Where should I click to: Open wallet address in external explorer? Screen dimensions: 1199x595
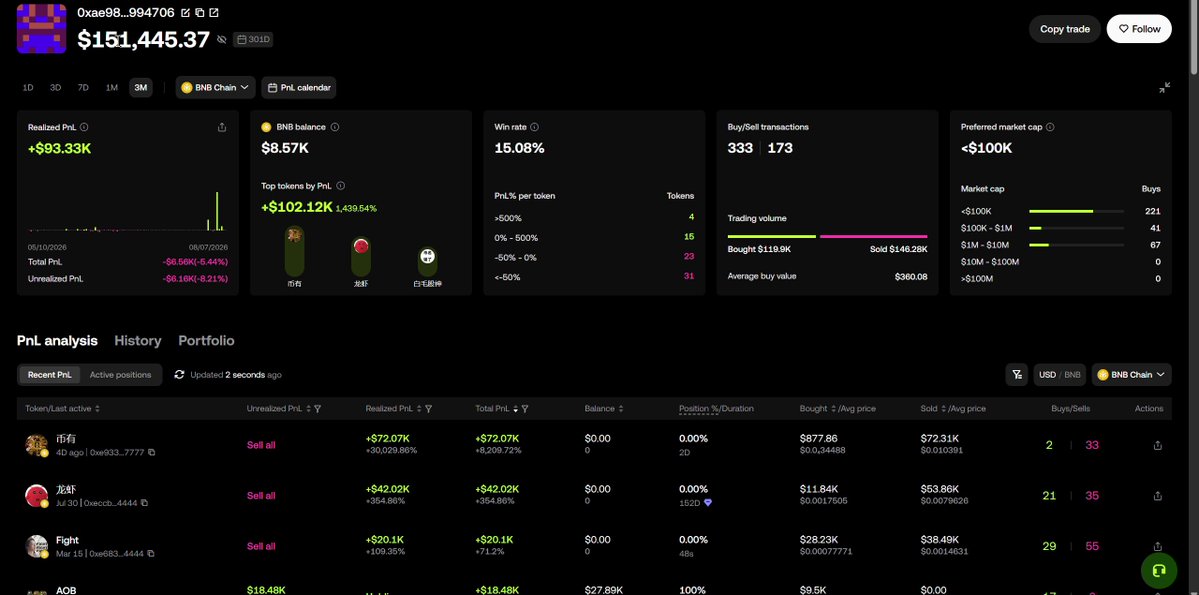213,13
